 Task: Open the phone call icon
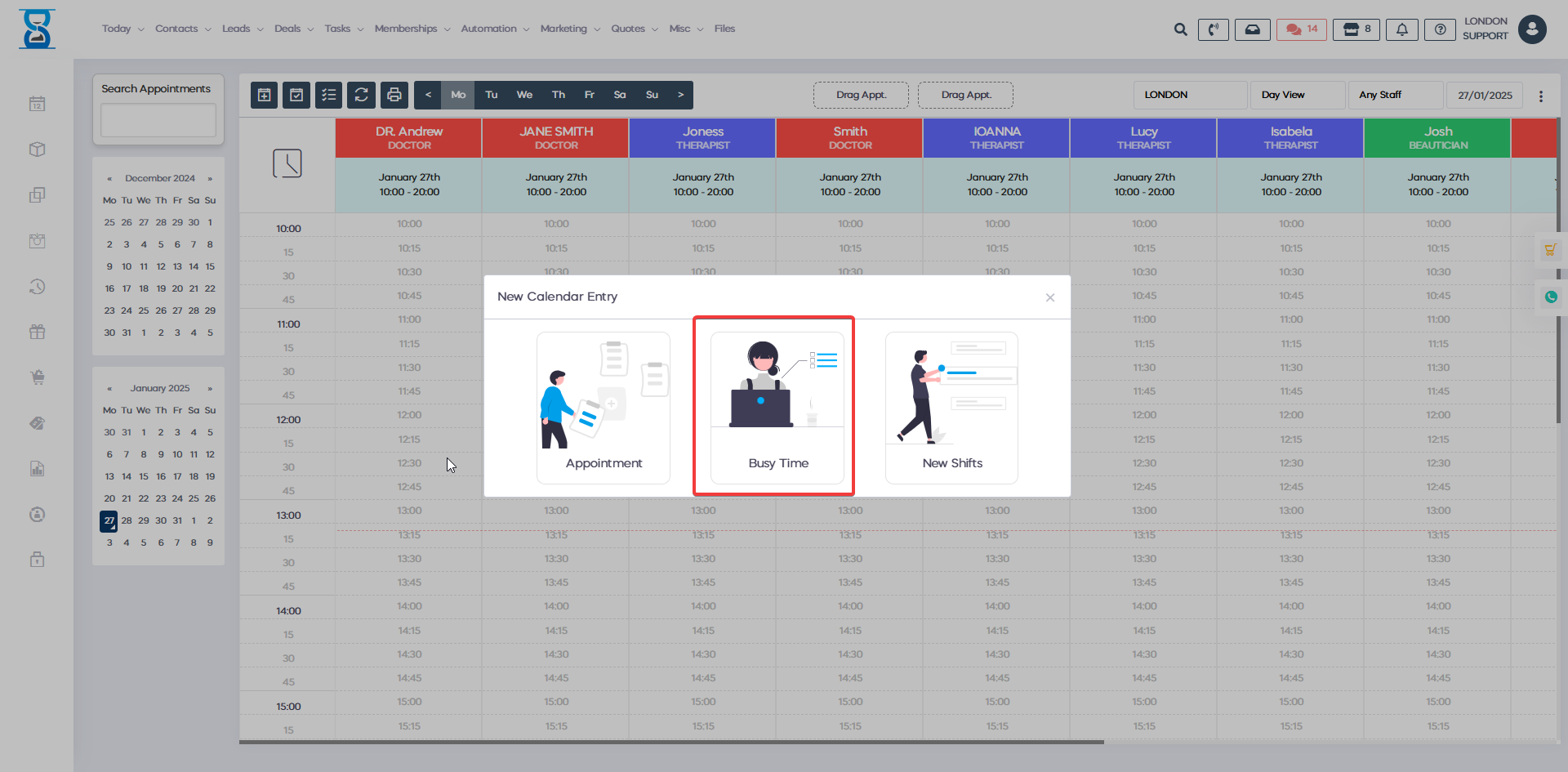coord(1213,29)
